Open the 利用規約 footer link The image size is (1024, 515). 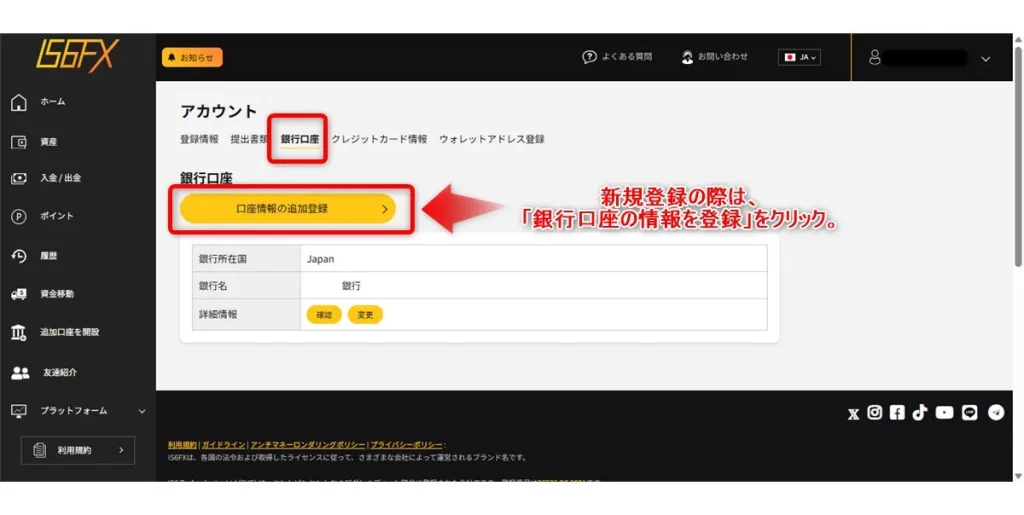[182, 445]
